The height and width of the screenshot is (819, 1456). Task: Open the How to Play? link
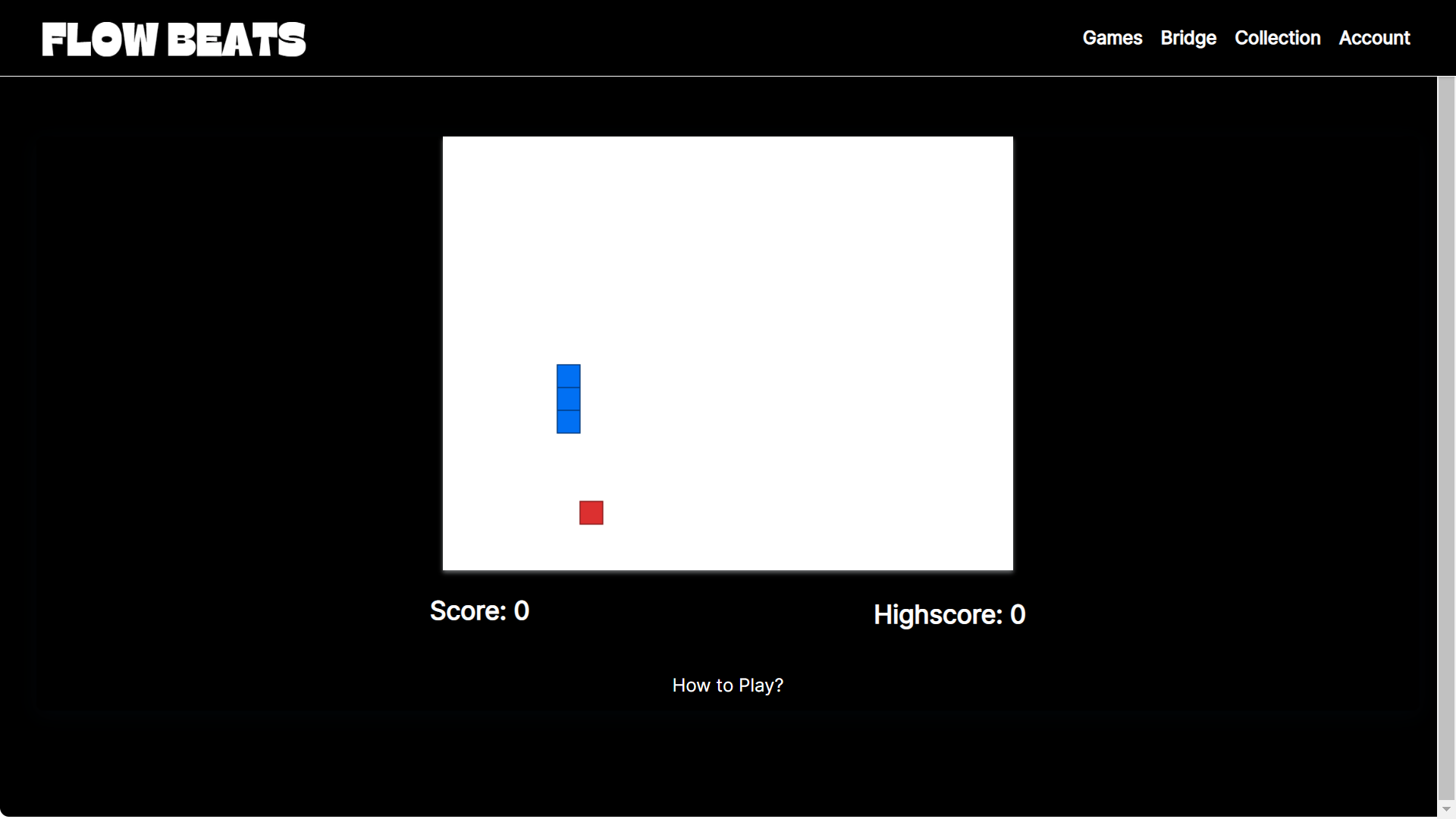pyautogui.click(x=727, y=686)
